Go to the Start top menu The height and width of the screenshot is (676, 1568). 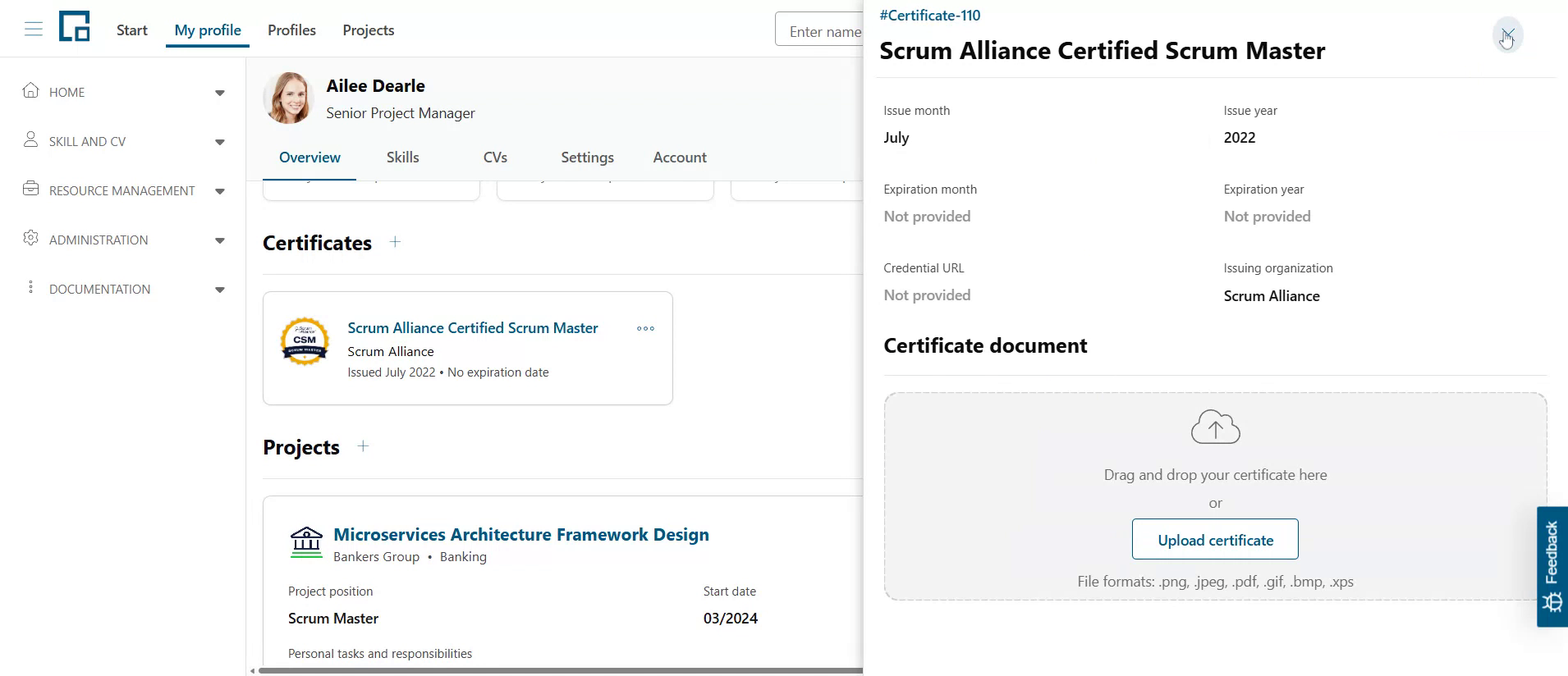pos(132,30)
